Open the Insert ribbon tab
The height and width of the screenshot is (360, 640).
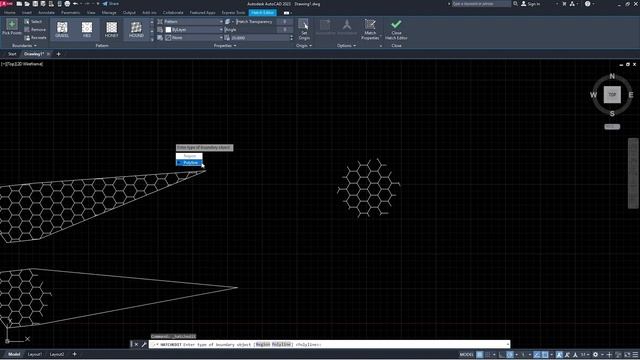tap(27, 13)
